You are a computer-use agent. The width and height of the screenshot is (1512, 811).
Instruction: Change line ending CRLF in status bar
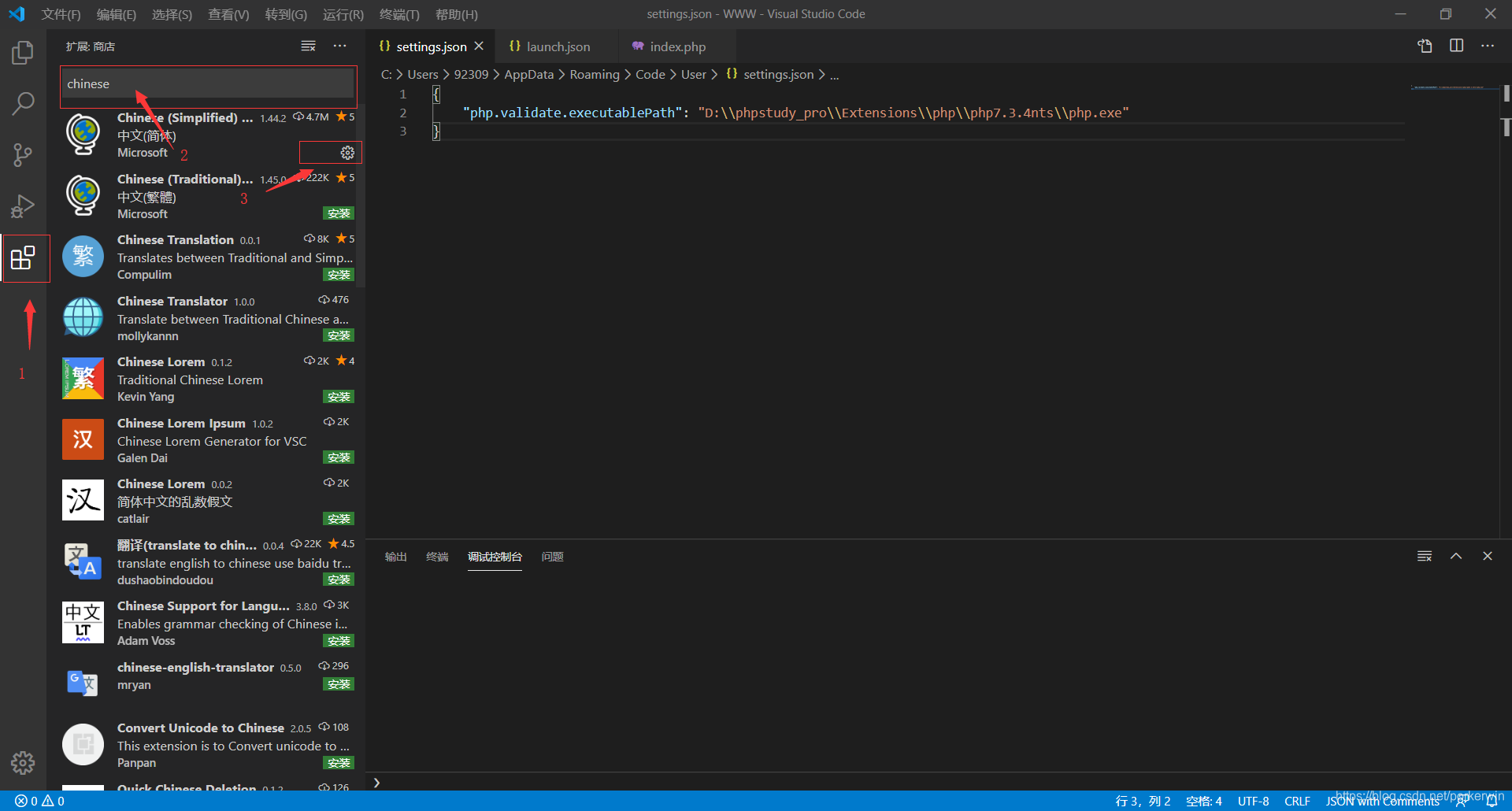(x=1297, y=801)
